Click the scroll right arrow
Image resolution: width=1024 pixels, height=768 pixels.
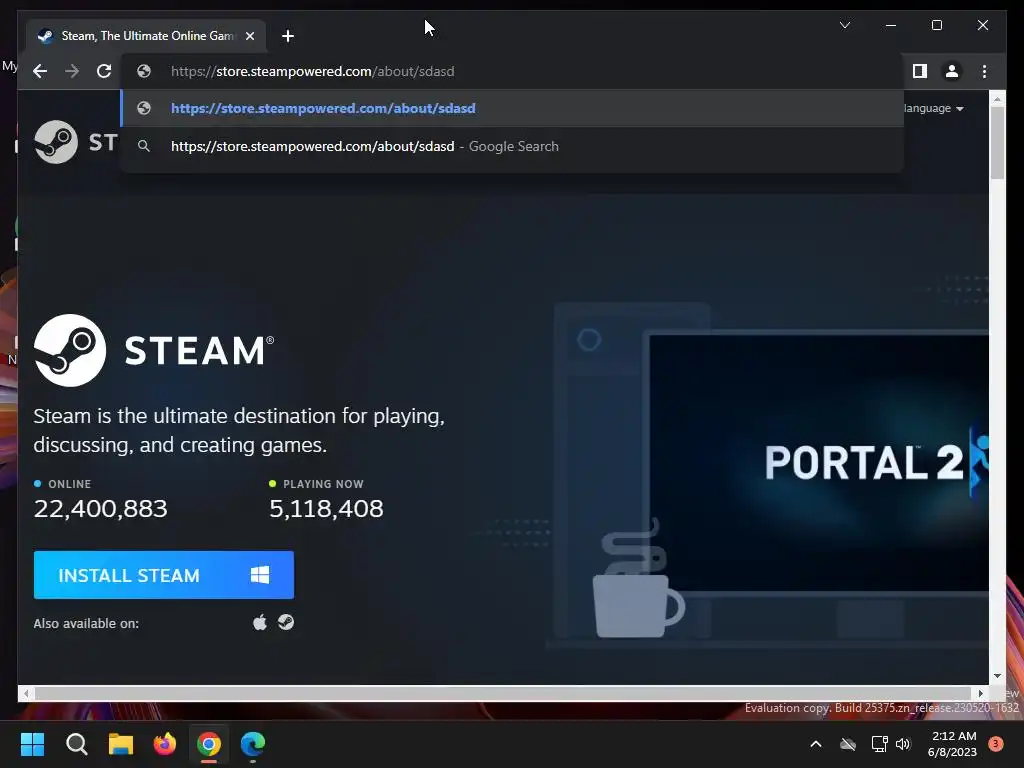pyautogui.click(x=980, y=694)
